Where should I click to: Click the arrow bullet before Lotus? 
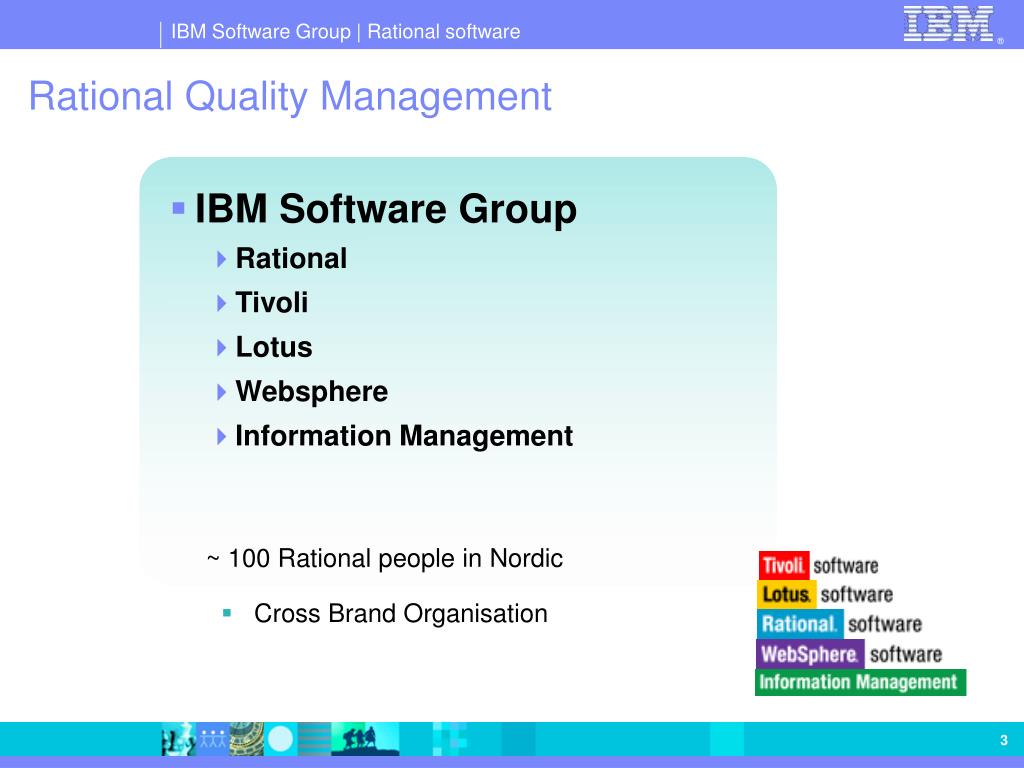[221, 347]
